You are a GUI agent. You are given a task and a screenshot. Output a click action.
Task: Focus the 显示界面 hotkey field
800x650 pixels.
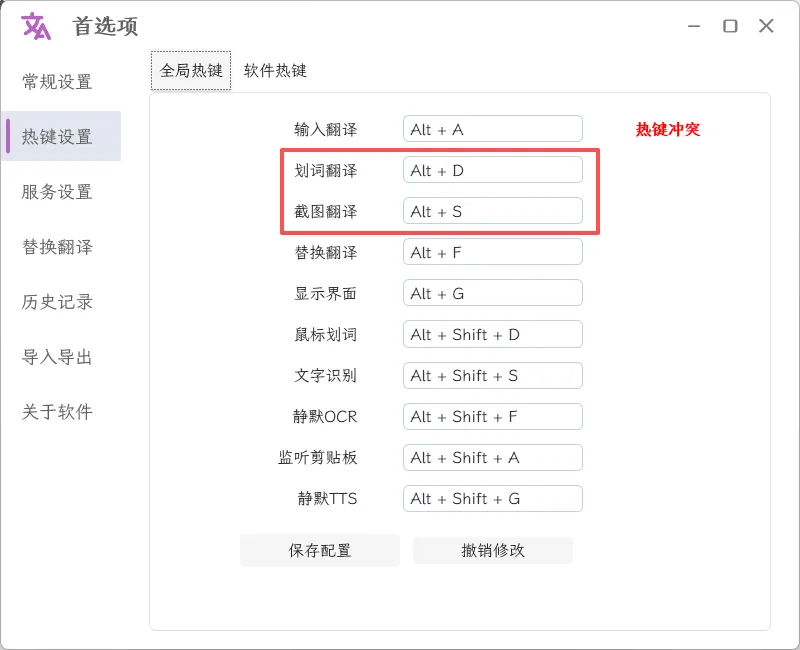(x=492, y=293)
